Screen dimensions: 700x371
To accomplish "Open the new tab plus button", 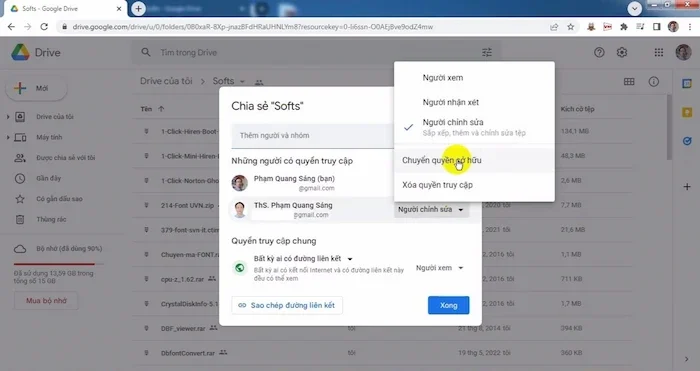I will 138,8.
